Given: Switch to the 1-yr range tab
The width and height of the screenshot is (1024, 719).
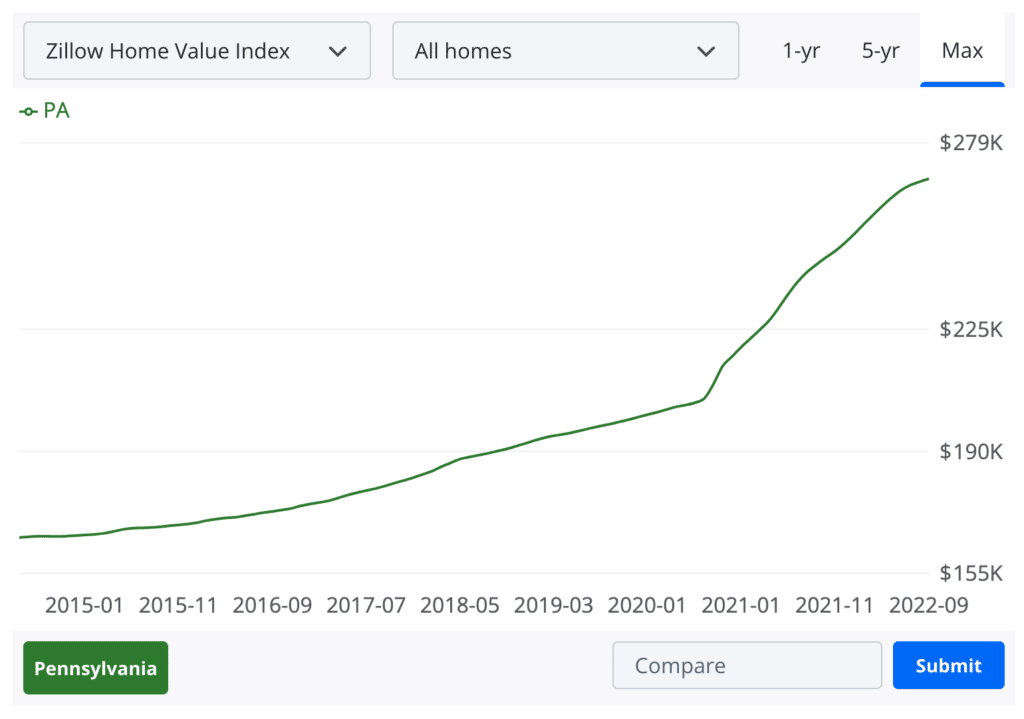Looking at the screenshot, I should pyautogui.click(x=801, y=51).
